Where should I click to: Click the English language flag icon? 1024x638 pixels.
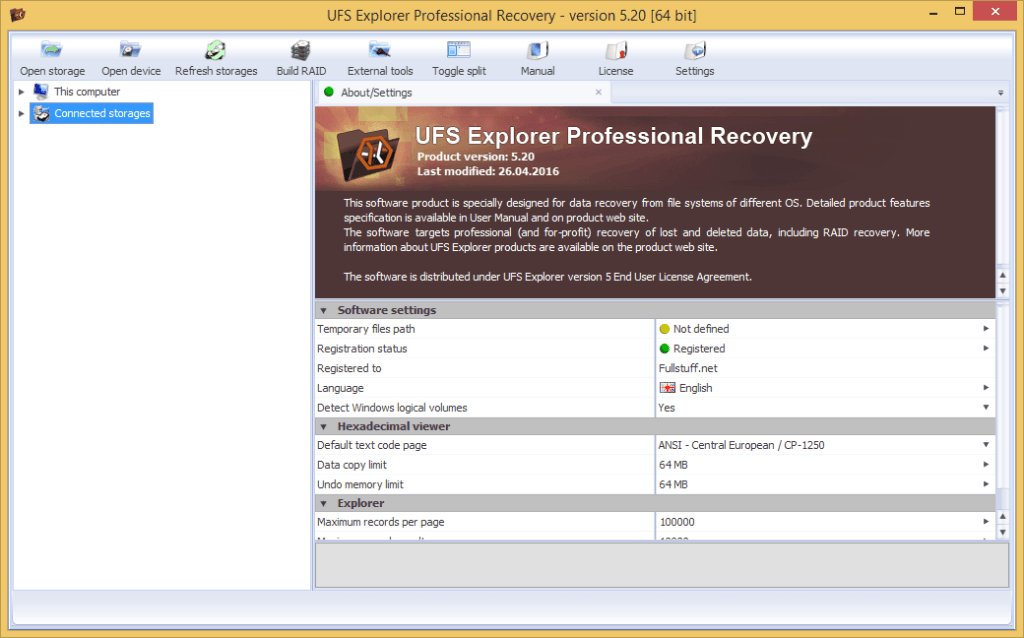pos(667,388)
